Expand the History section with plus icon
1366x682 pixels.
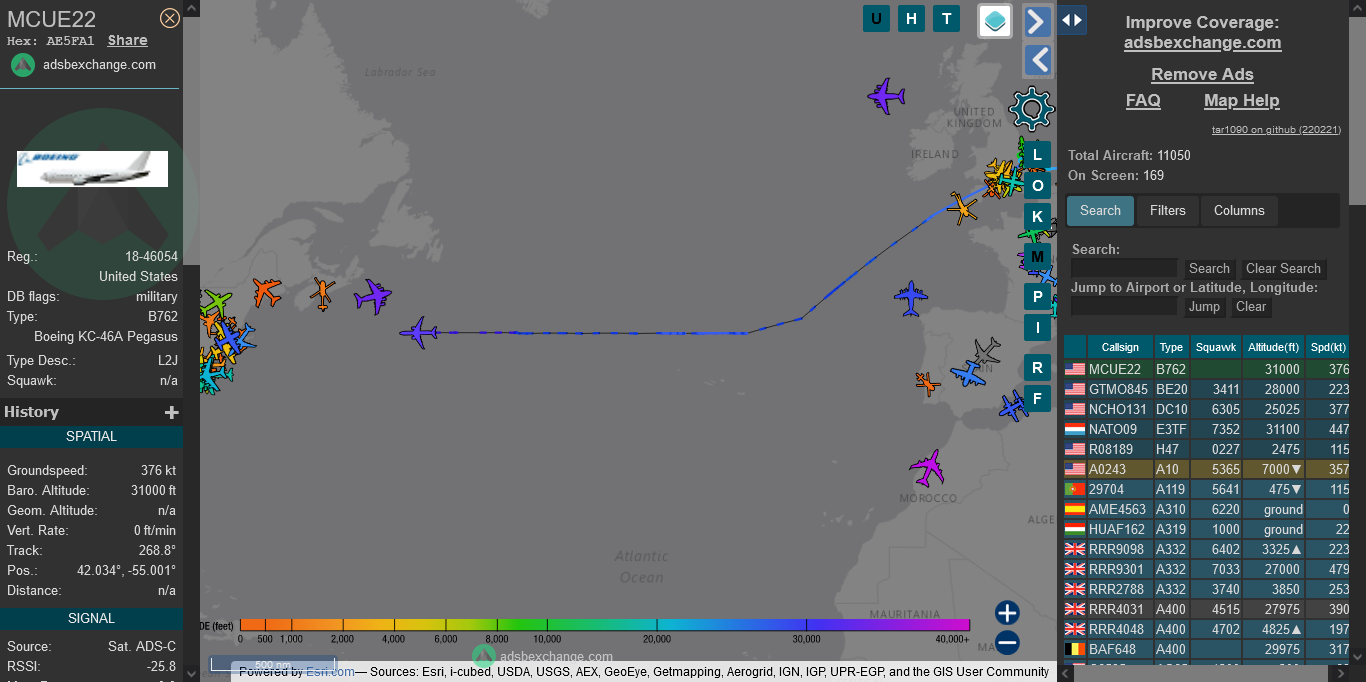click(x=172, y=412)
